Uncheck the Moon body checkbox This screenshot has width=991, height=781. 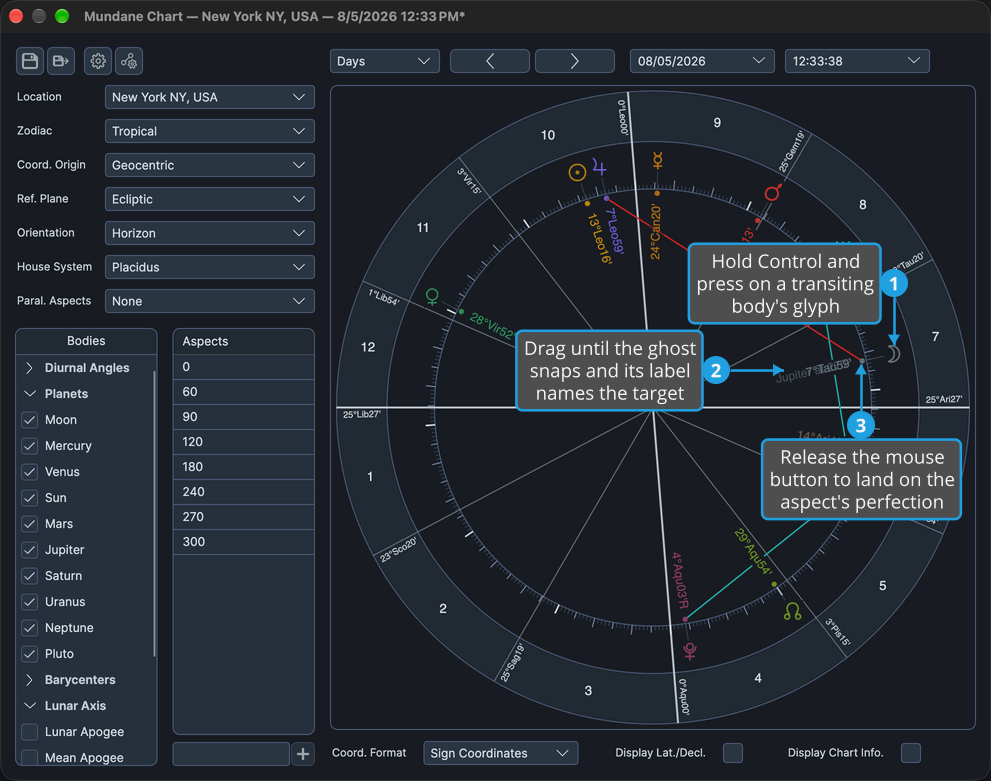(x=30, y=420)
